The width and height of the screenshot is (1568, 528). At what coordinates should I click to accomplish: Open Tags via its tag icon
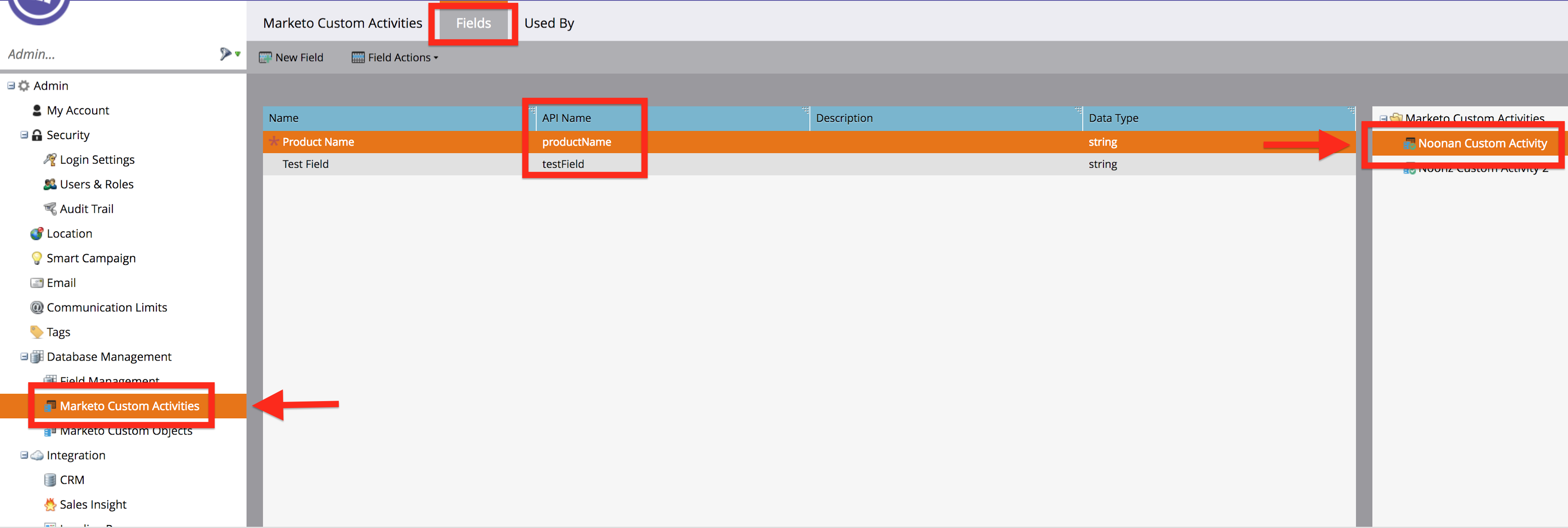pyautogui.click(x=36, y=332)
